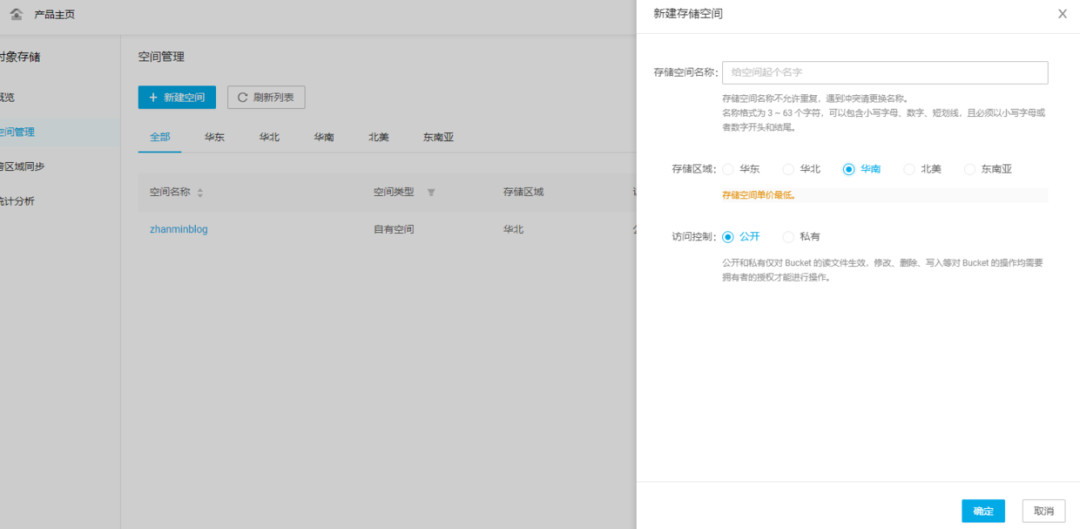
Task: Open the filter icon beside 空间类型
Action: tap(431, 193)
